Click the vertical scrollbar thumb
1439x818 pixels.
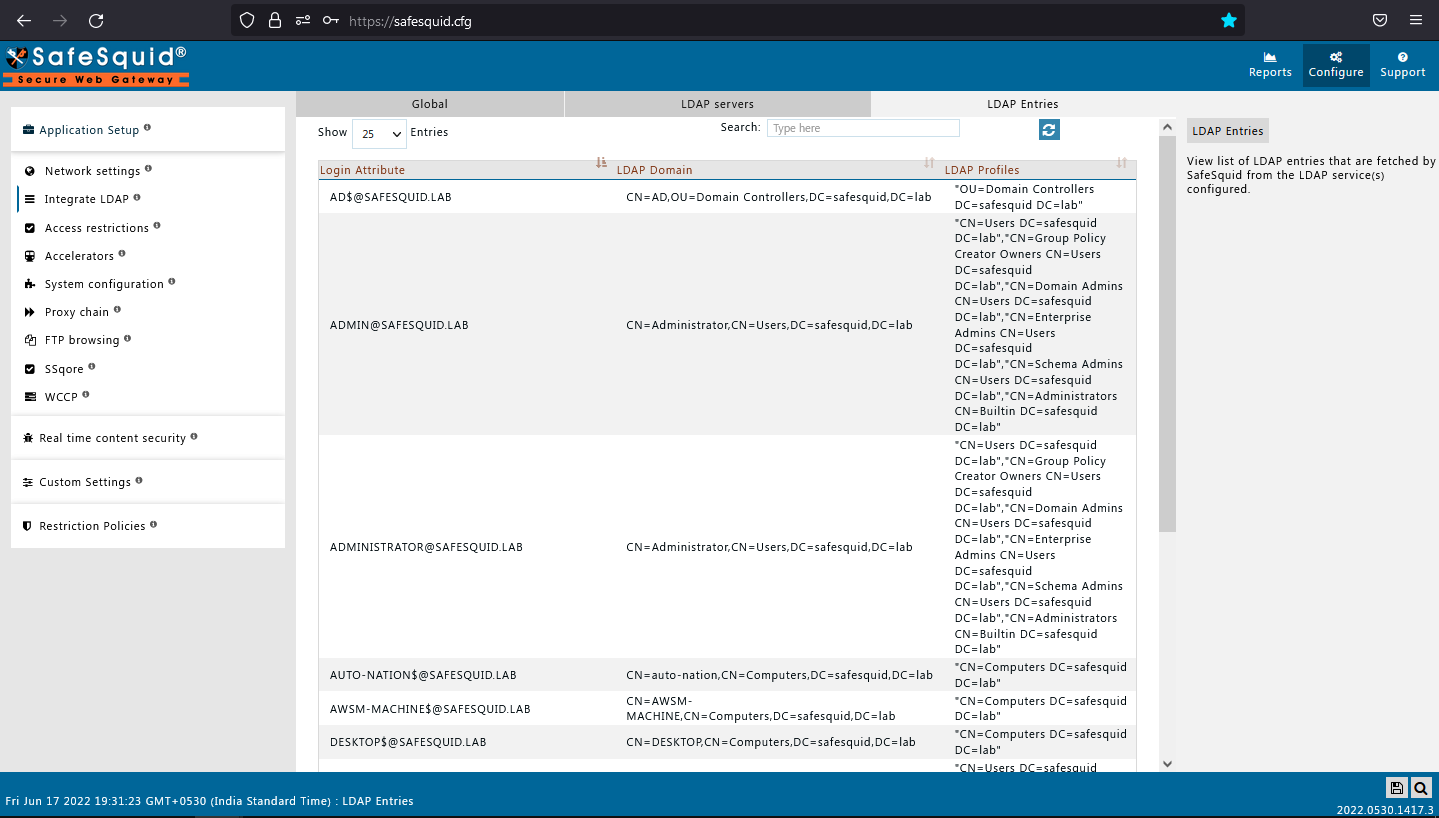tap(1167, 334)
